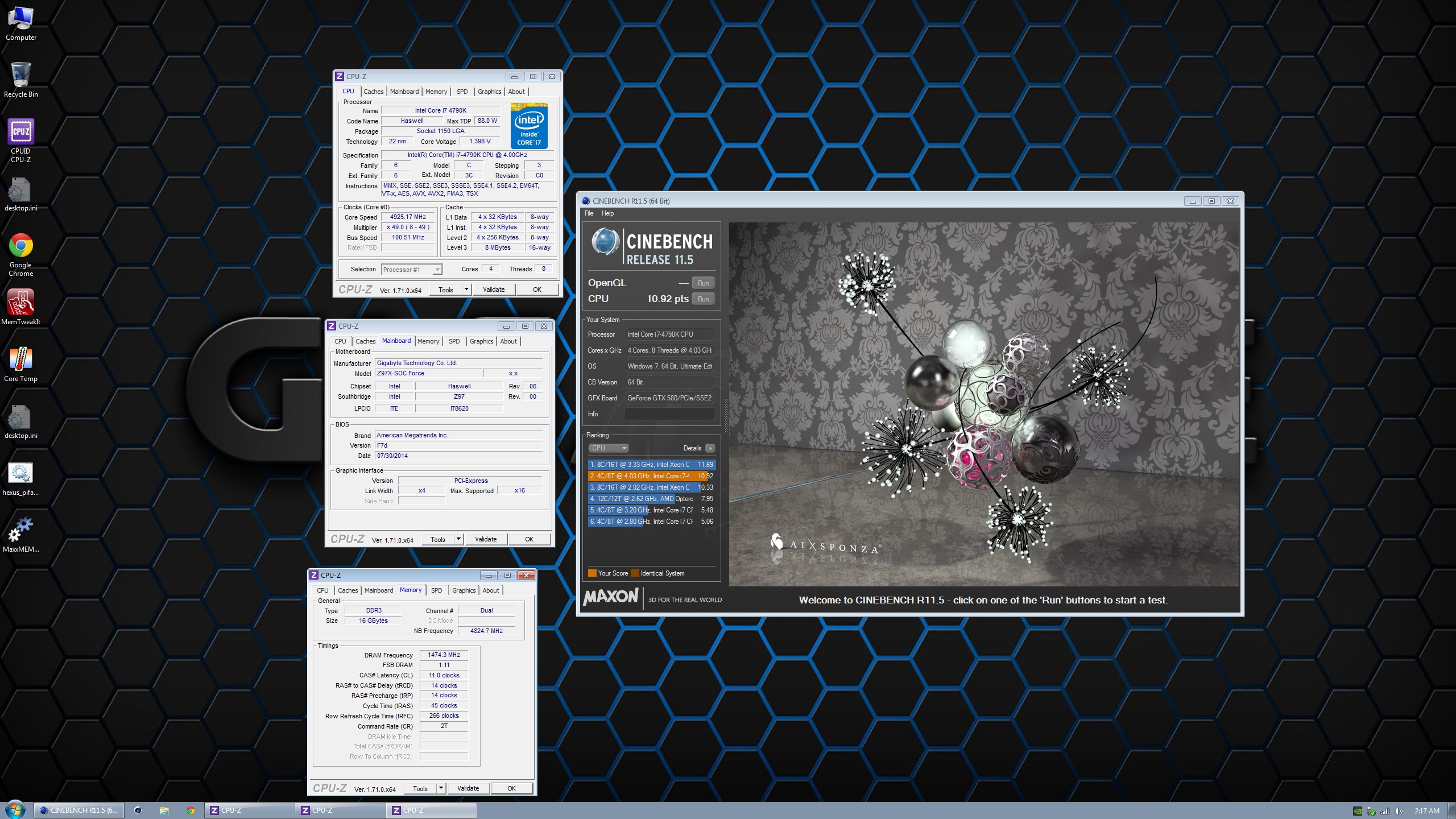Image resolution: width=1456 pixels, height=819 pixels.
Task: Switch to Mainboard tab in Memory window
Action: (379, 590)
